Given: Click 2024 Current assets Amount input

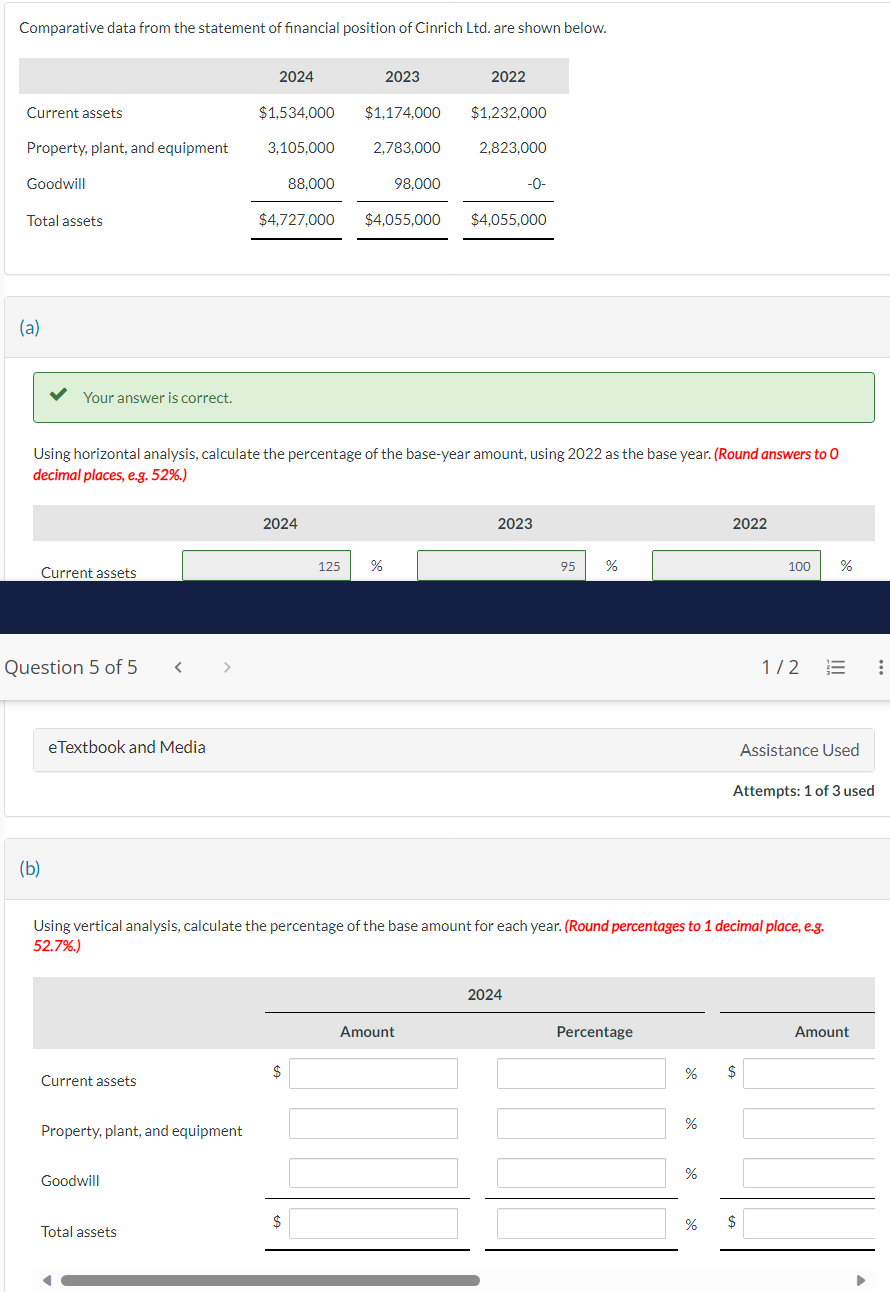Looking at the screenshot, I should (x=373, y=1073).
